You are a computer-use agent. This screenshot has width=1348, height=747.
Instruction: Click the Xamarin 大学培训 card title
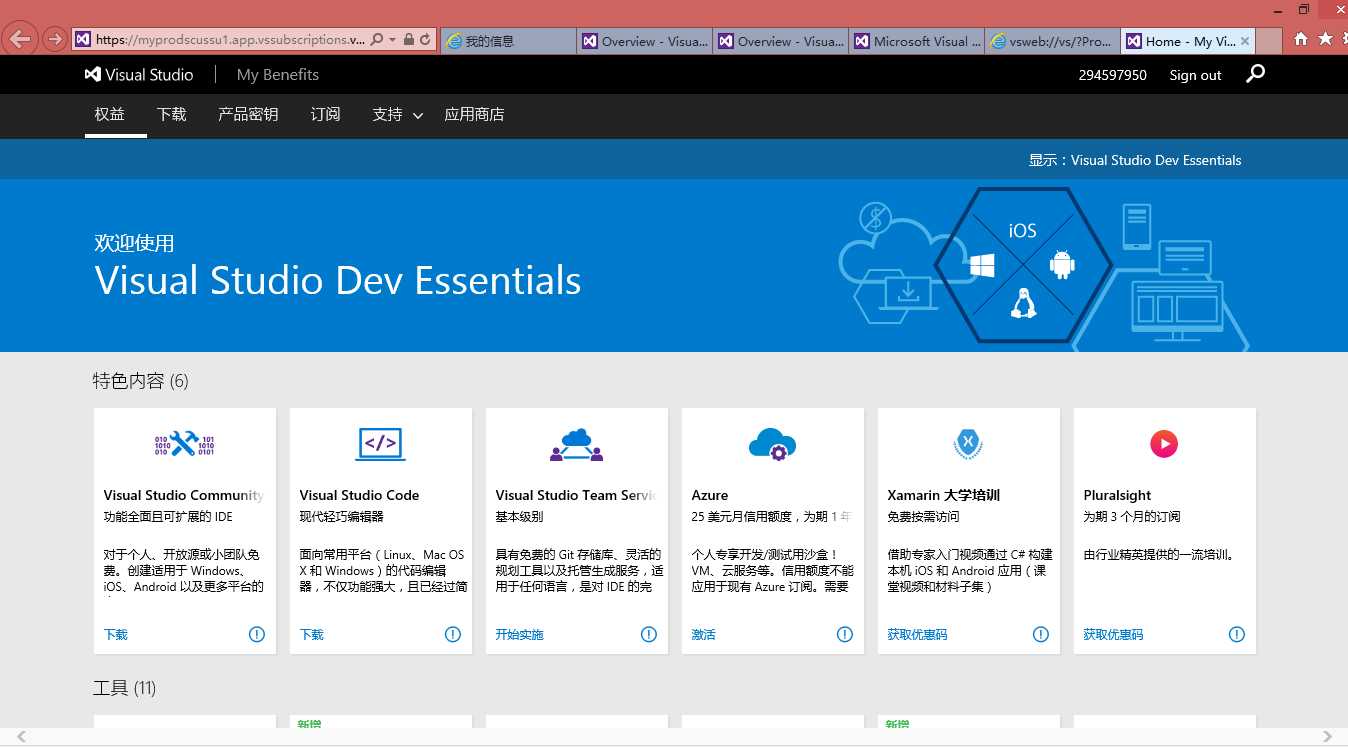[x=944, y=495]
